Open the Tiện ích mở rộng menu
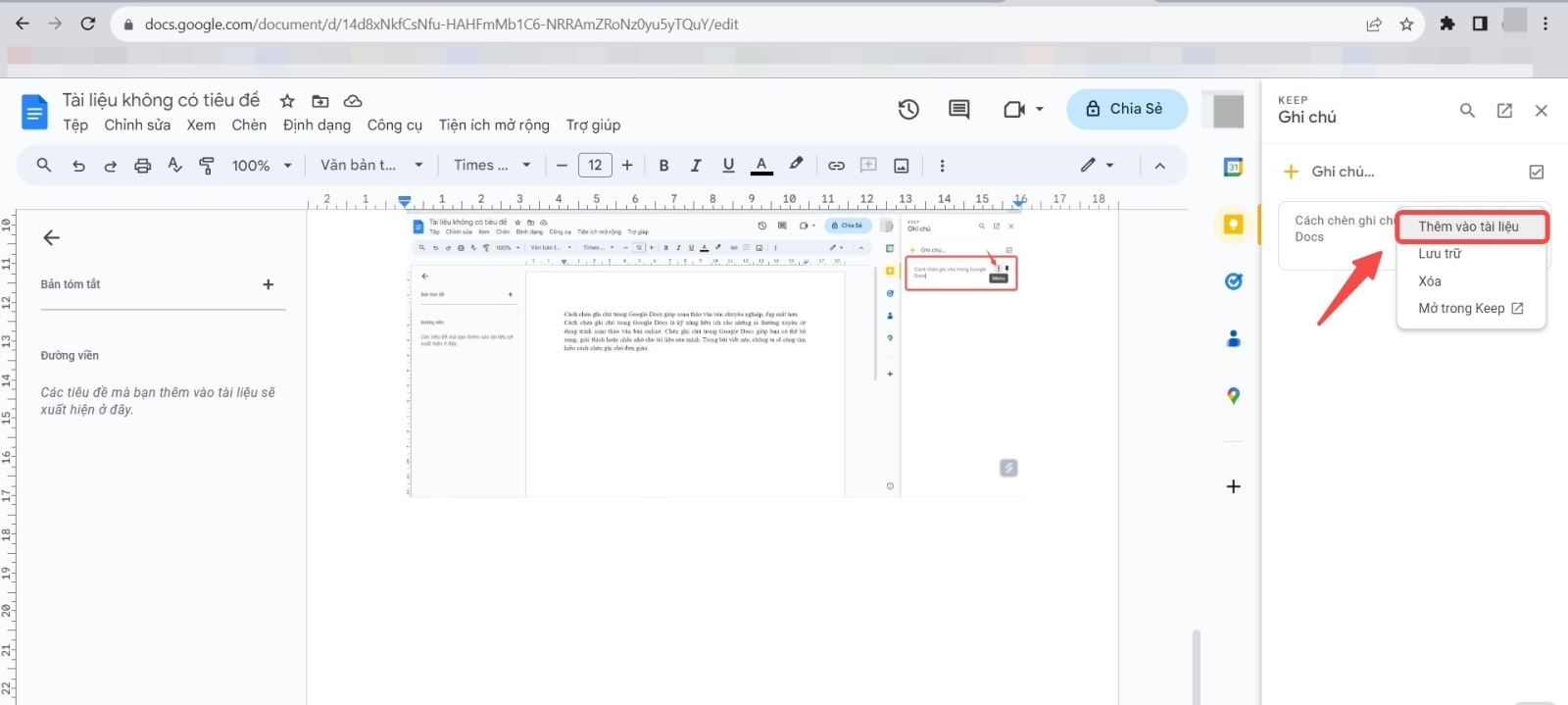The image size is (1568, 705). [x=494, y=126]
